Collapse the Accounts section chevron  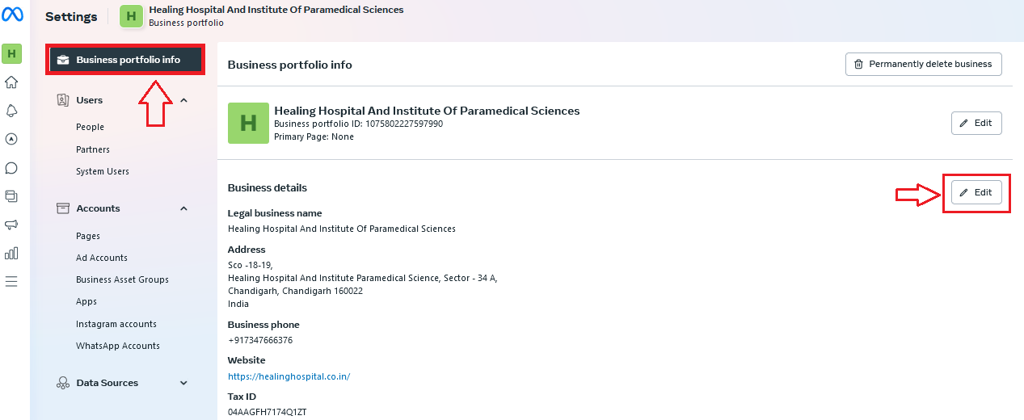pos(184,208)
